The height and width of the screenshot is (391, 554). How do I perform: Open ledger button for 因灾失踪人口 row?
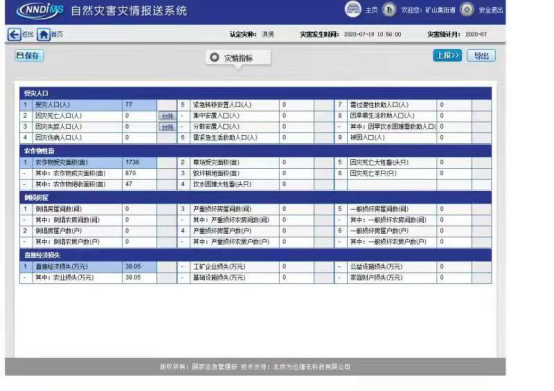[167, 127]
